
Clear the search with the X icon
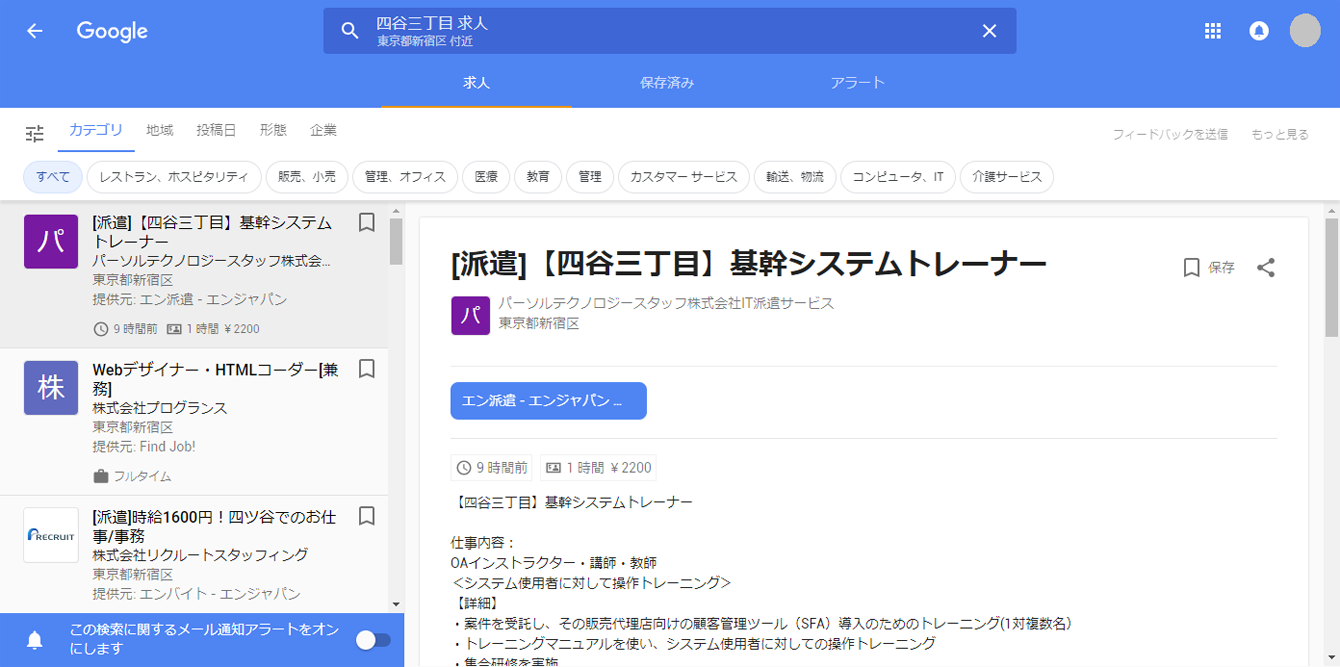click(x=989, y=31)
